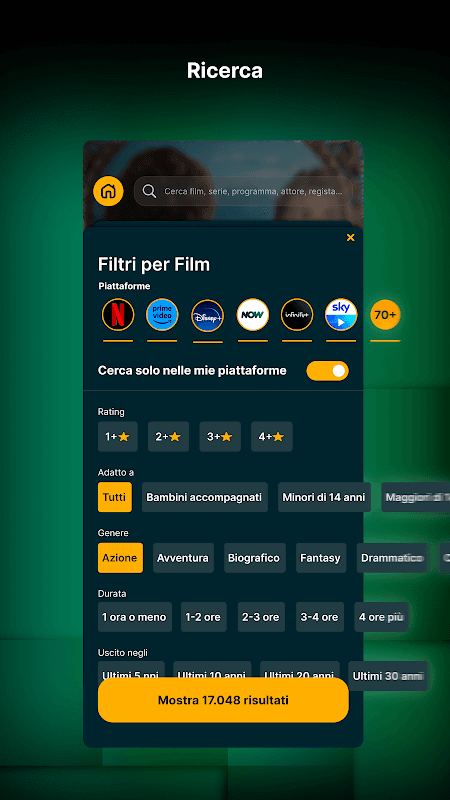Tap the orange home icon
The width and height of the screenshot is (450, 800).
tap(108, 191)
